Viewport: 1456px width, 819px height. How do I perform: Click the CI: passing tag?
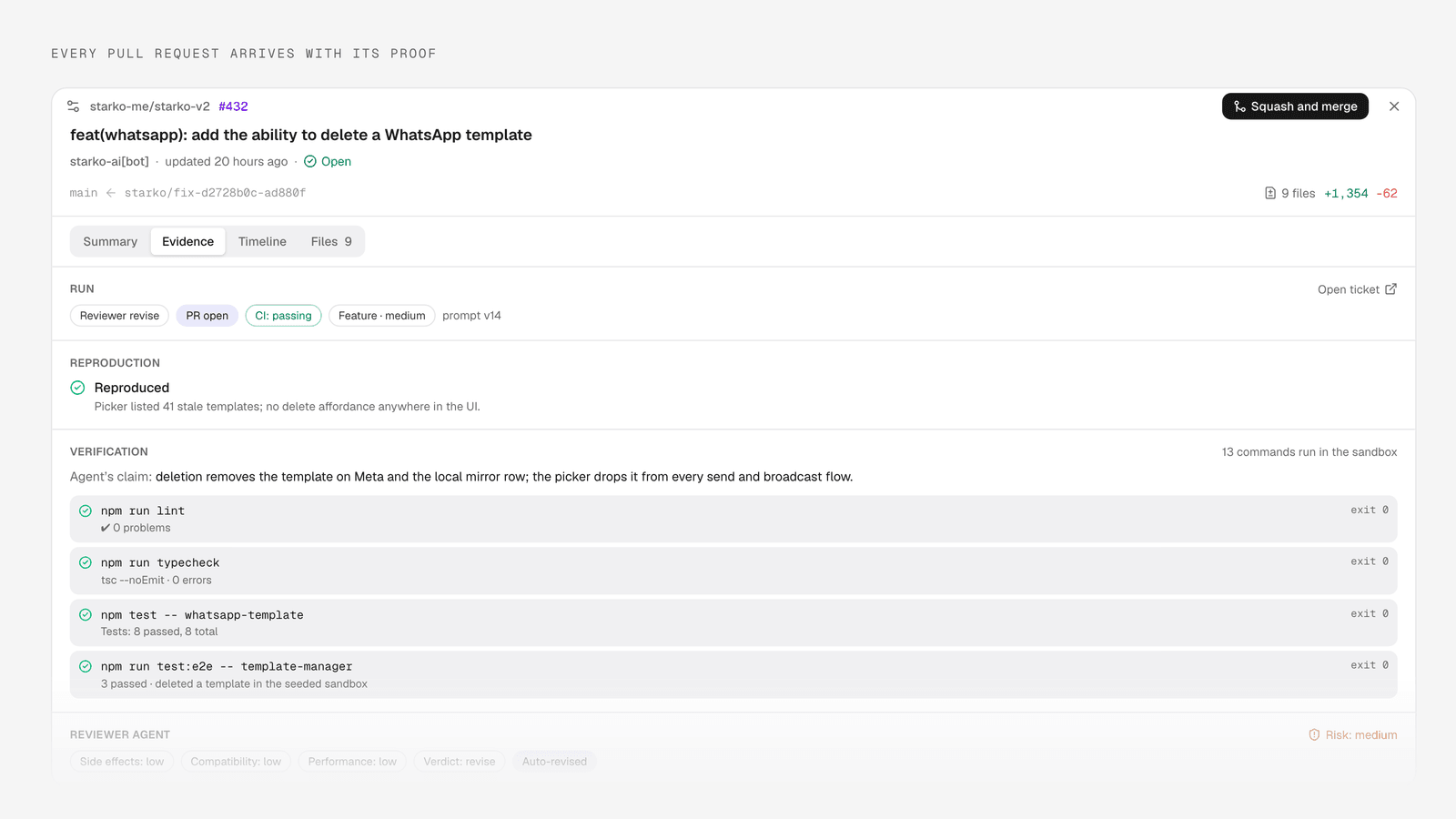pos(283,316)
